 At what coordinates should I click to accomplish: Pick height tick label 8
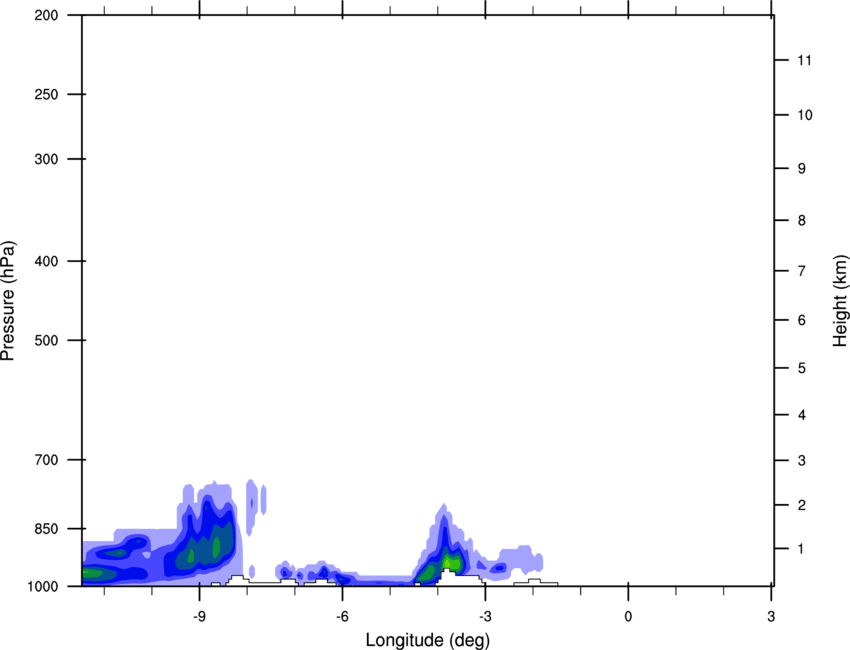802,221
